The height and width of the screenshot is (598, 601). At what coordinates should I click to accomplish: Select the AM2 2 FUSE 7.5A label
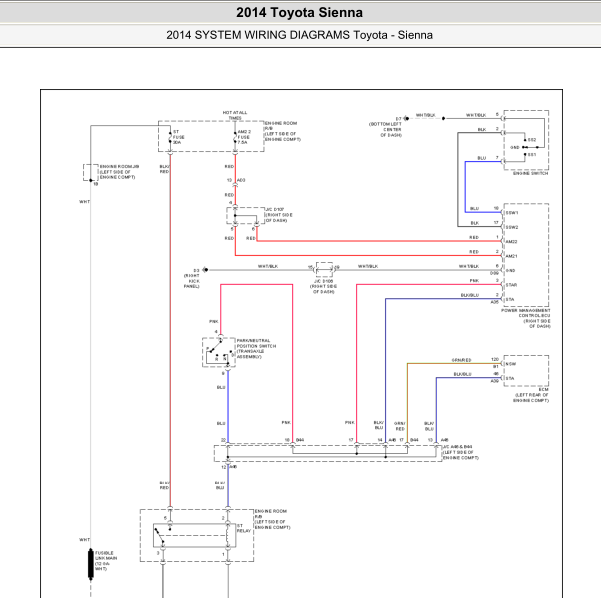coord(244,137)
